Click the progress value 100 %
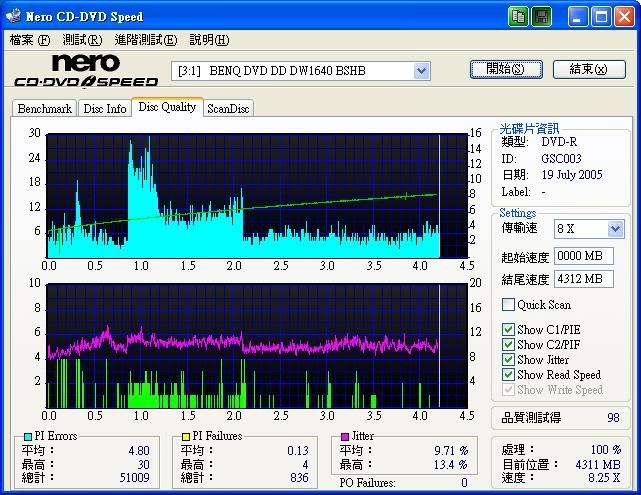 [606, 450]
